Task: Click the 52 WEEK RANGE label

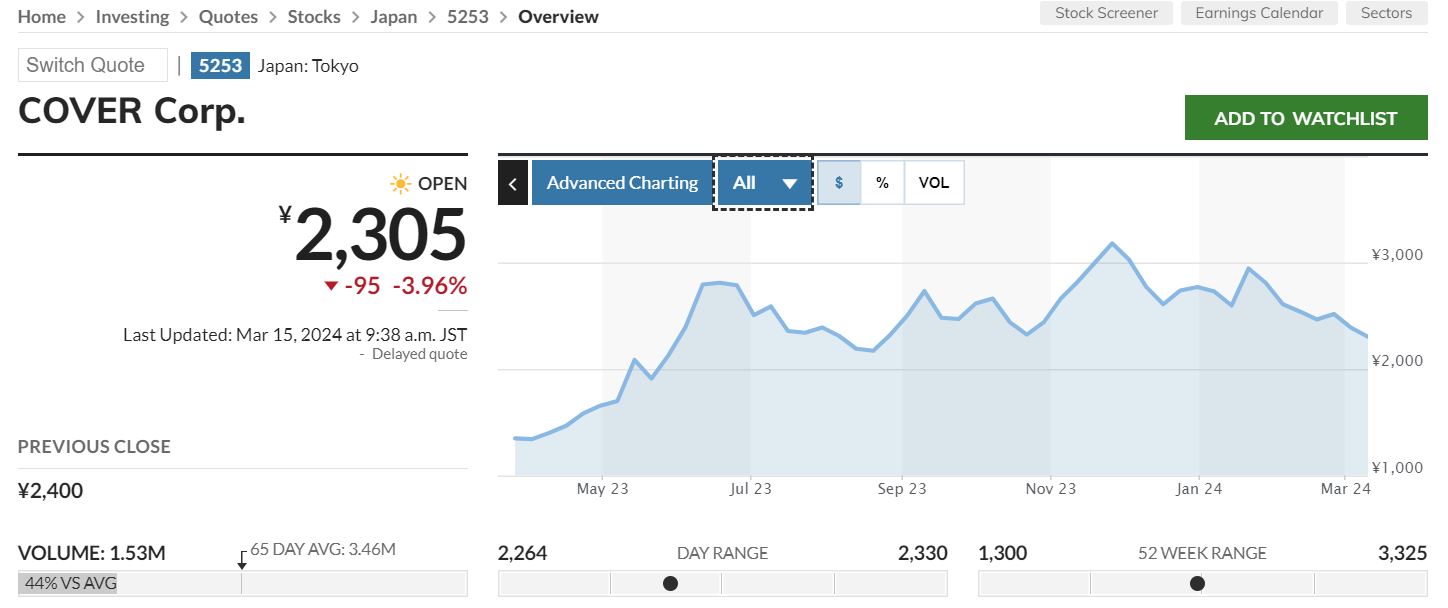Action: 1203,553
